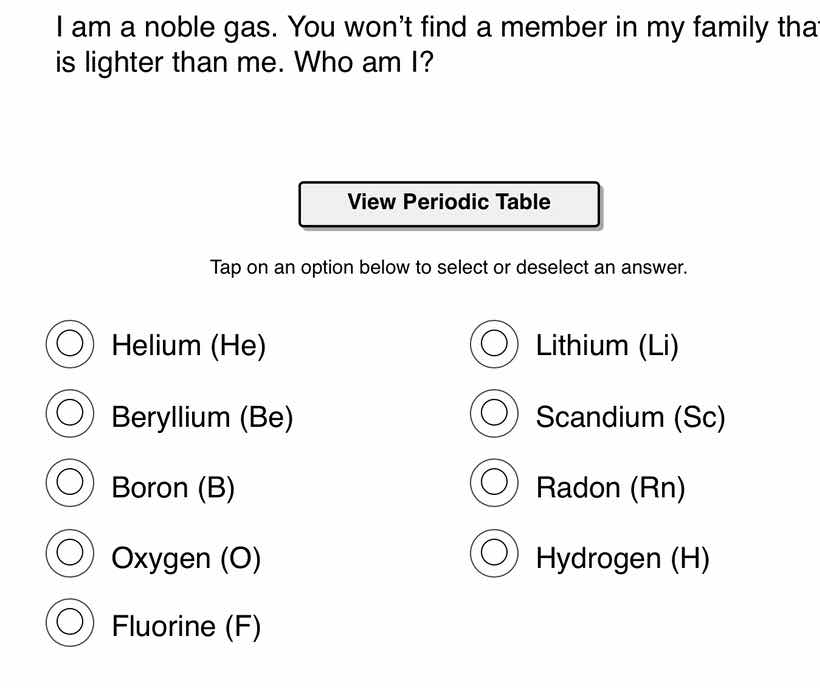
Task: Select the Beryllium (Be) answer option
Action: [70, 416]
